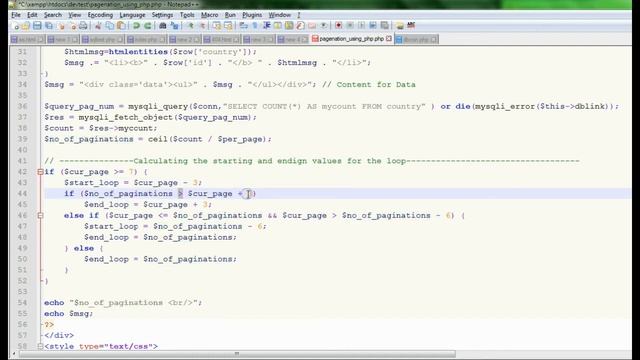Image resolution: width=640 pixels, height=360 pixels.
Task: Click the text '$no_of_paginations = ceil($count / $per_page);'
Action: coord(158,139)
